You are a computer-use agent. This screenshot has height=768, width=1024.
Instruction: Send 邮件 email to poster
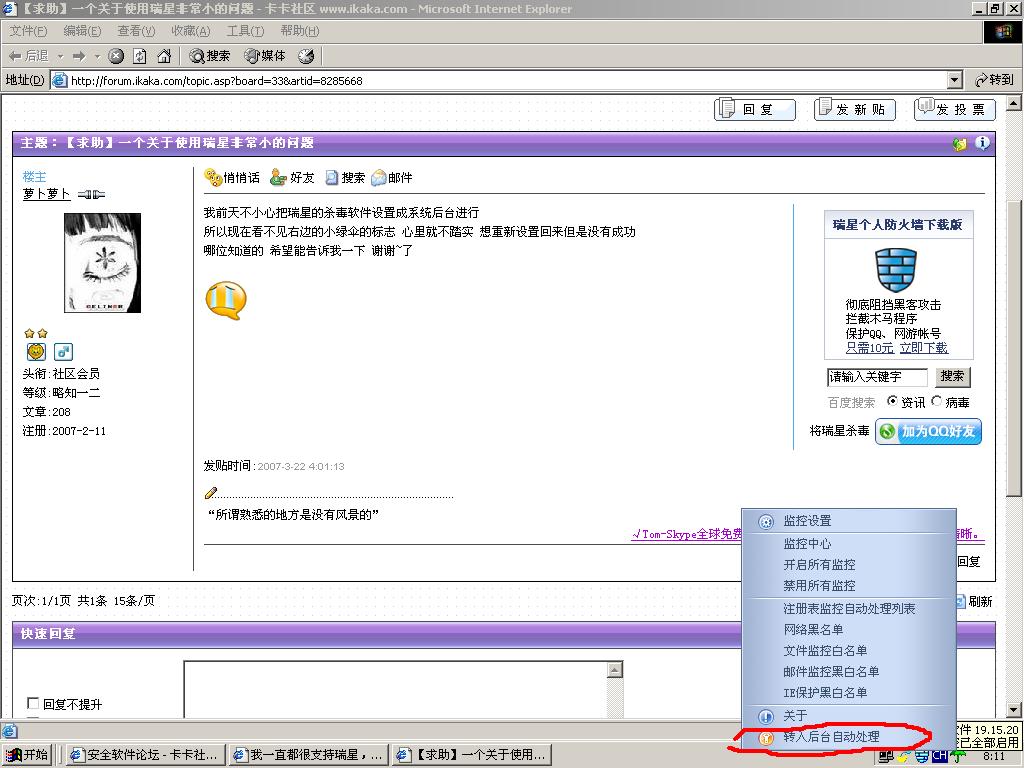(392, 178)
